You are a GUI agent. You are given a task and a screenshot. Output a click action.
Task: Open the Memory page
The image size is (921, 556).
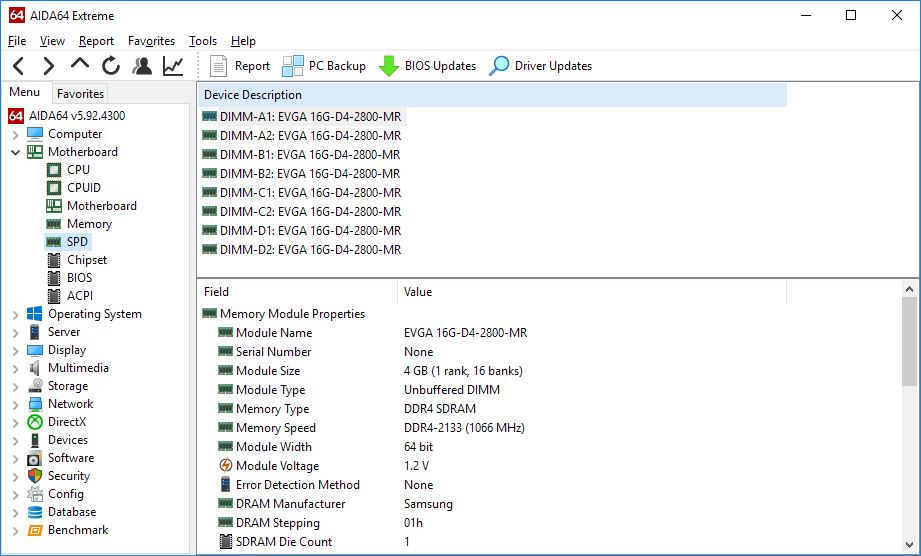click(89, 224)
